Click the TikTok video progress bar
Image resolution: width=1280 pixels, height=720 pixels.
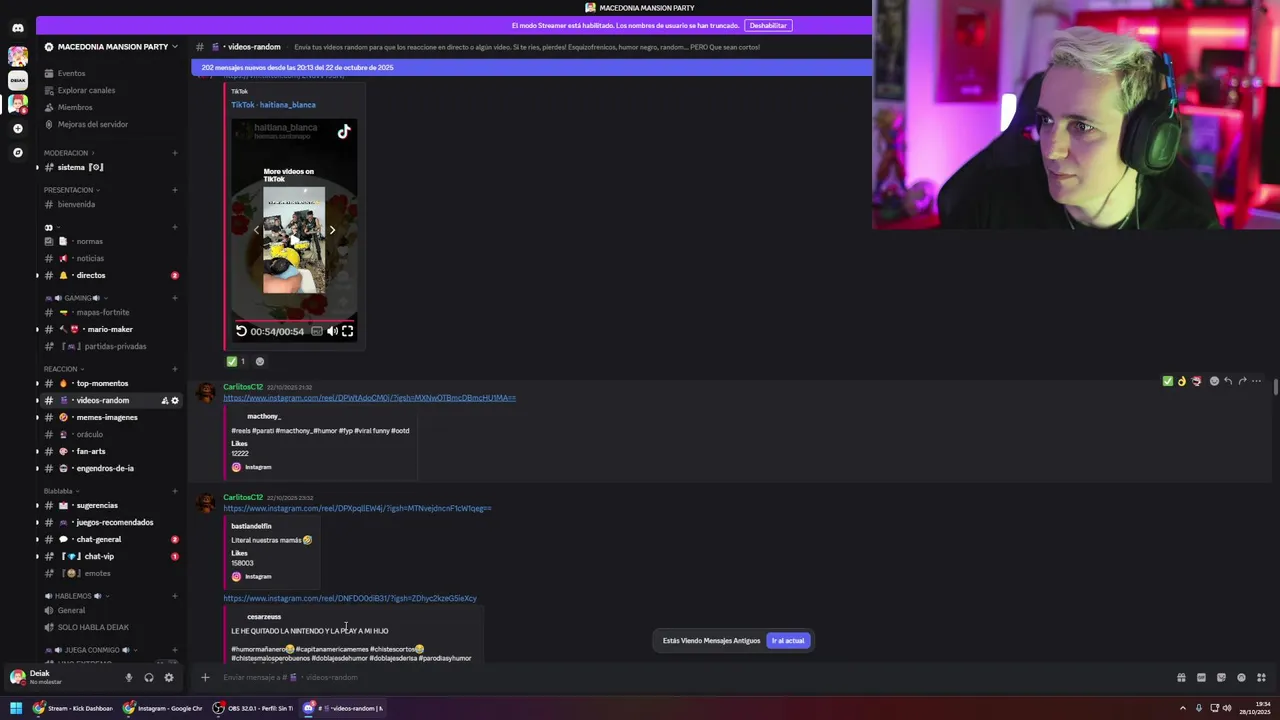click(294, 321)
